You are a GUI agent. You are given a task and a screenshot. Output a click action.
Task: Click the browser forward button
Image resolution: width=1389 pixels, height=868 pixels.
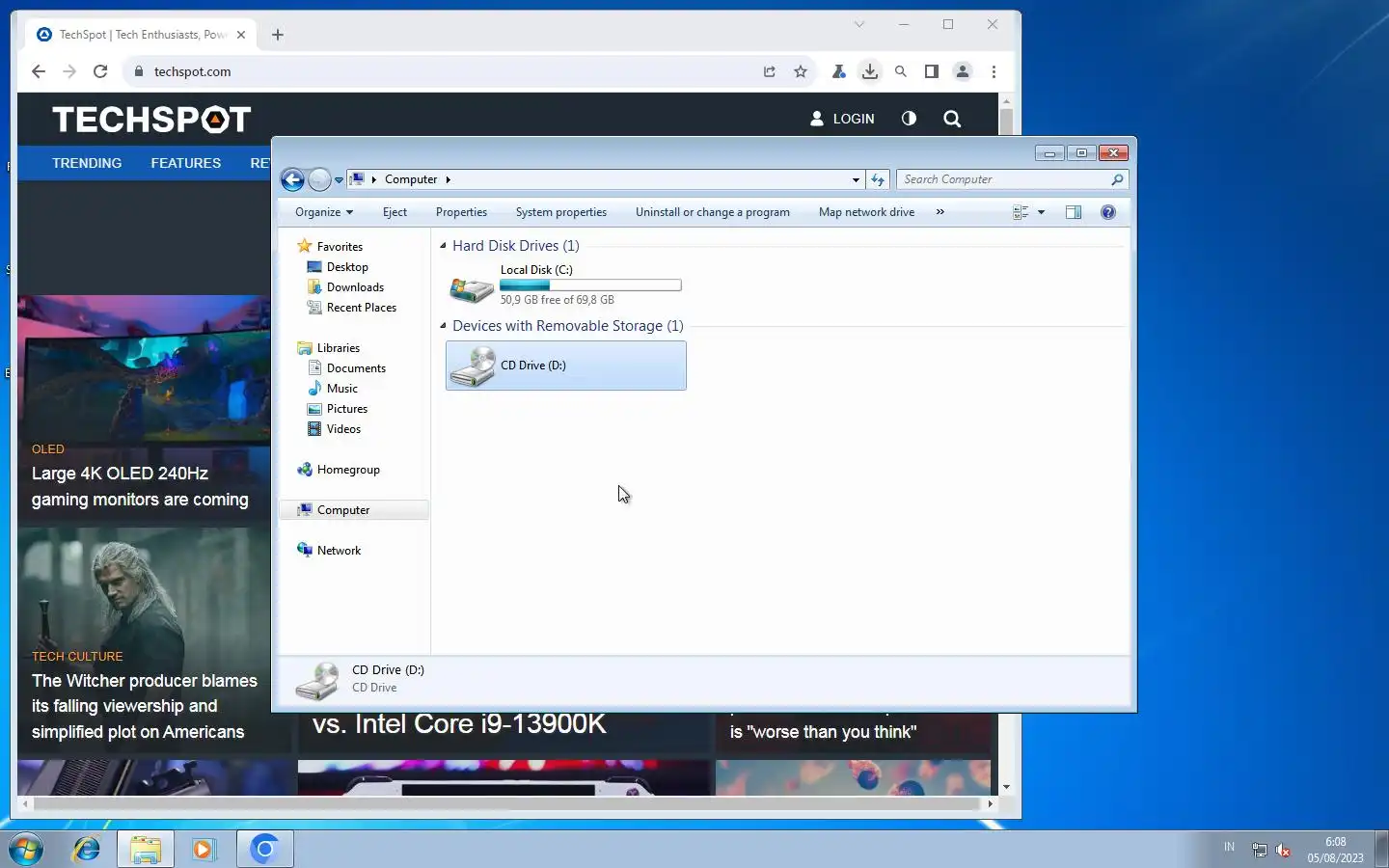pyautogui.click(x=69, y=71)
